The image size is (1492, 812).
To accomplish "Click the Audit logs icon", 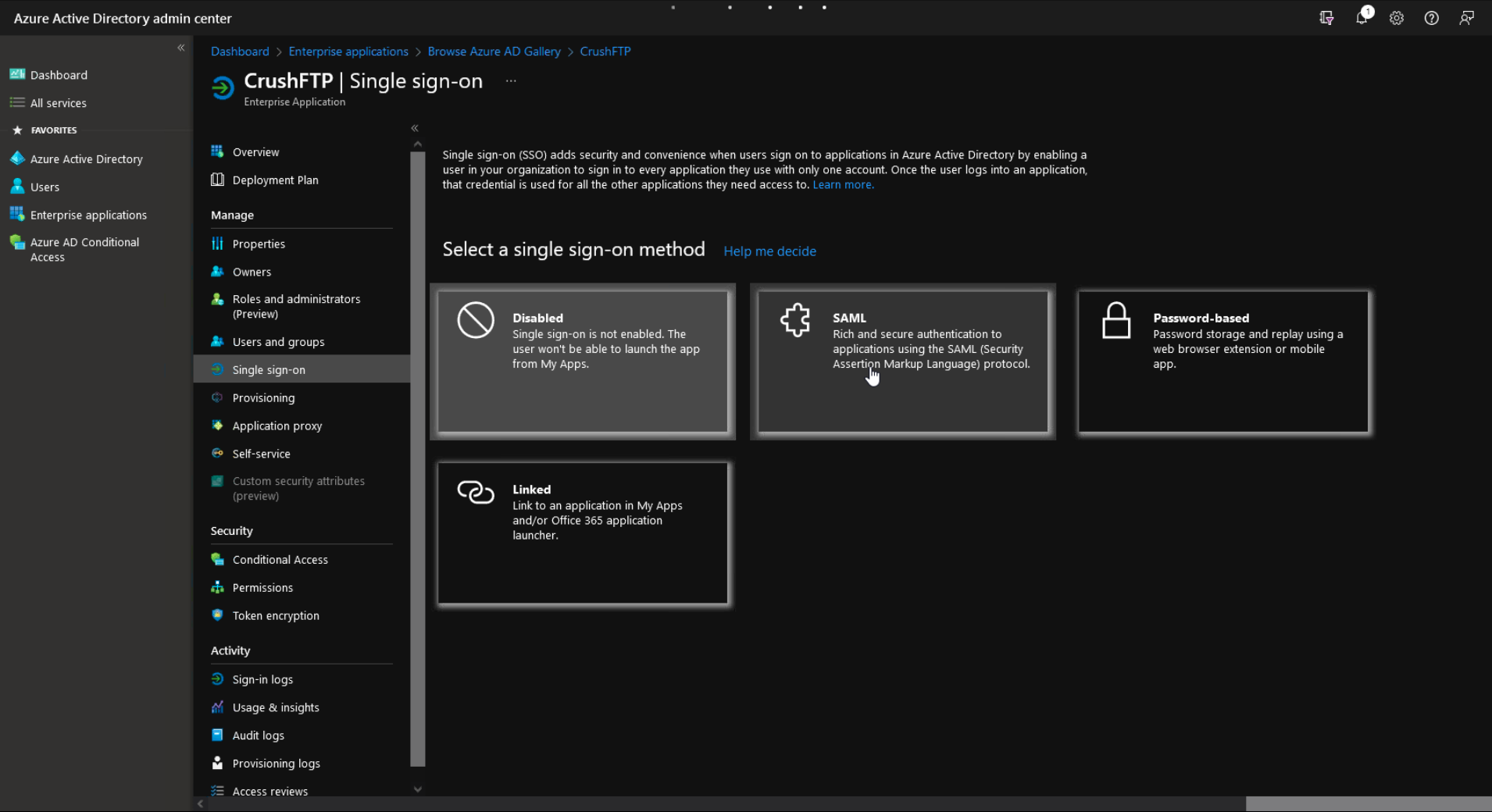I will click(217, 735).
